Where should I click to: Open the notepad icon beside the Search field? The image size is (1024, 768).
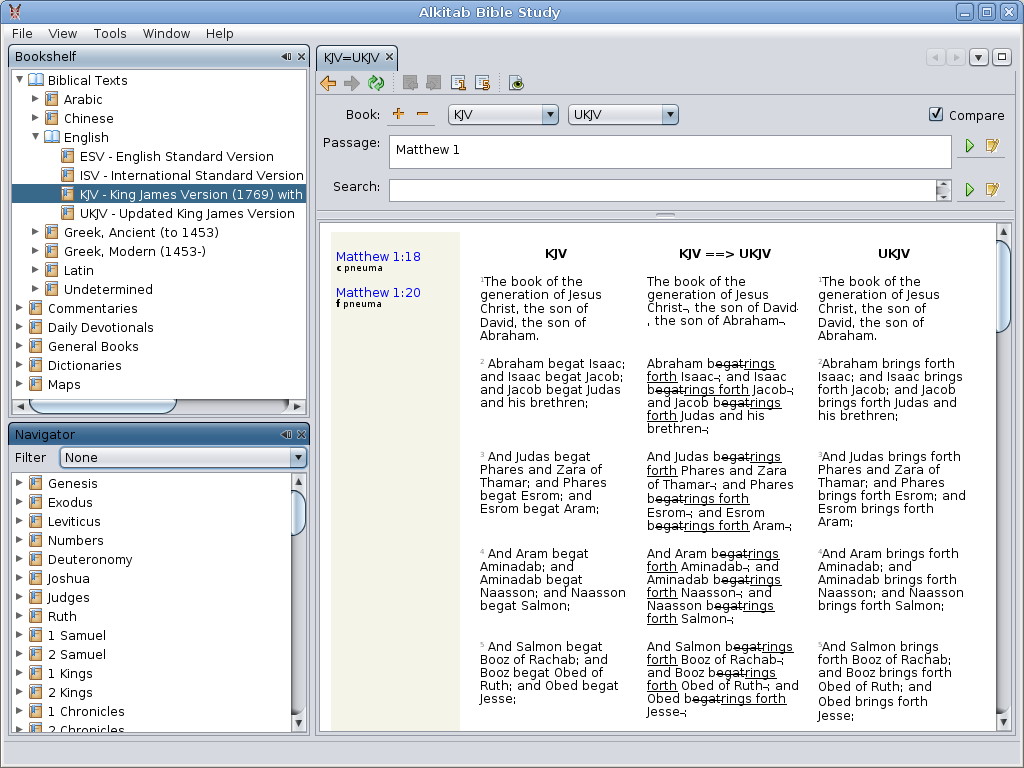click(992, 189)
